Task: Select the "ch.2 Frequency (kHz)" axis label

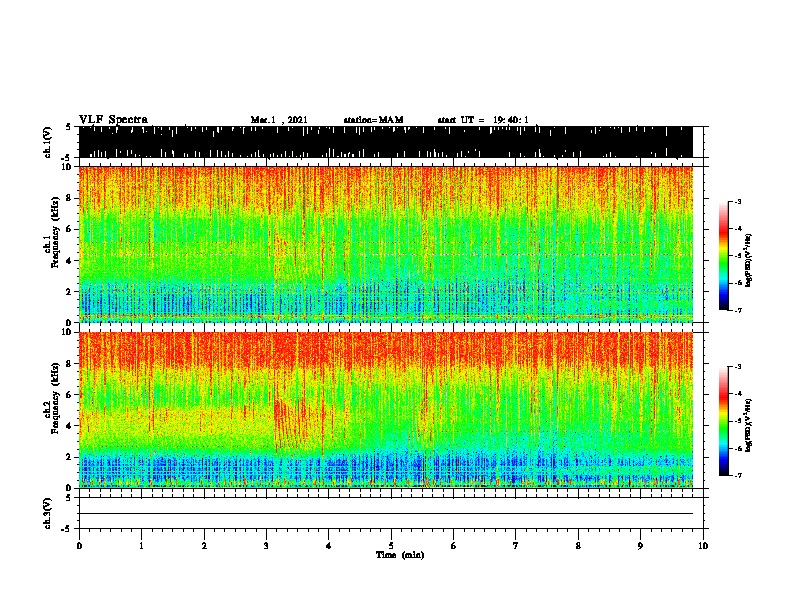Action: point(51,398)
